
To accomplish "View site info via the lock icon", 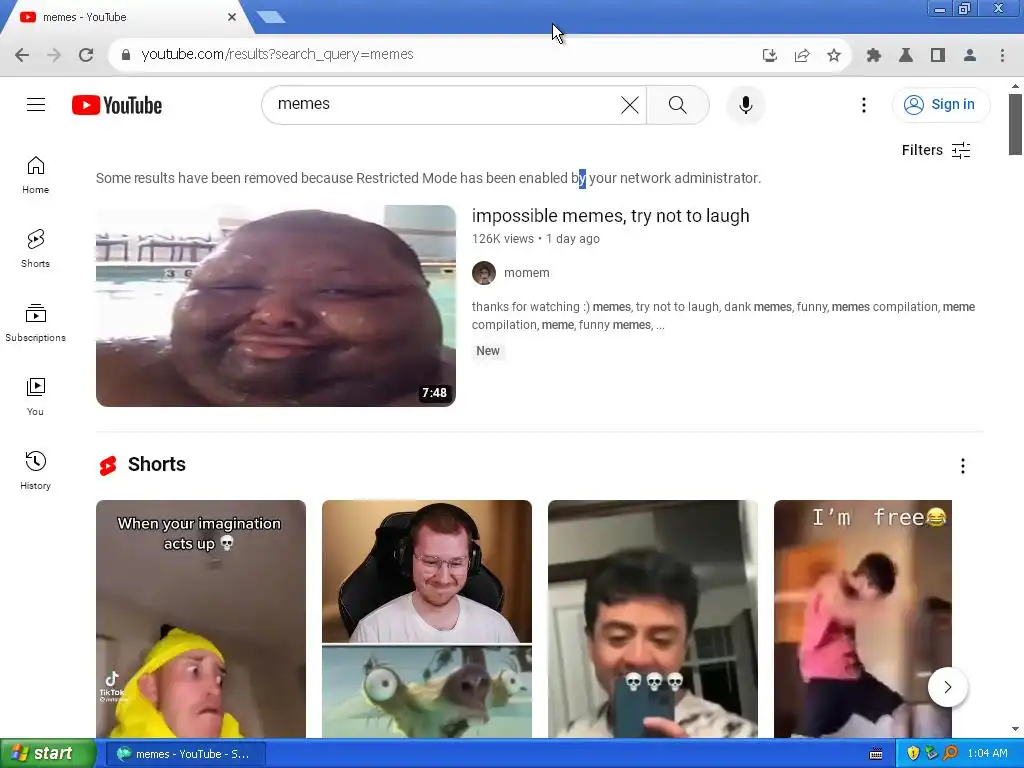I will [x=126, y=55].
